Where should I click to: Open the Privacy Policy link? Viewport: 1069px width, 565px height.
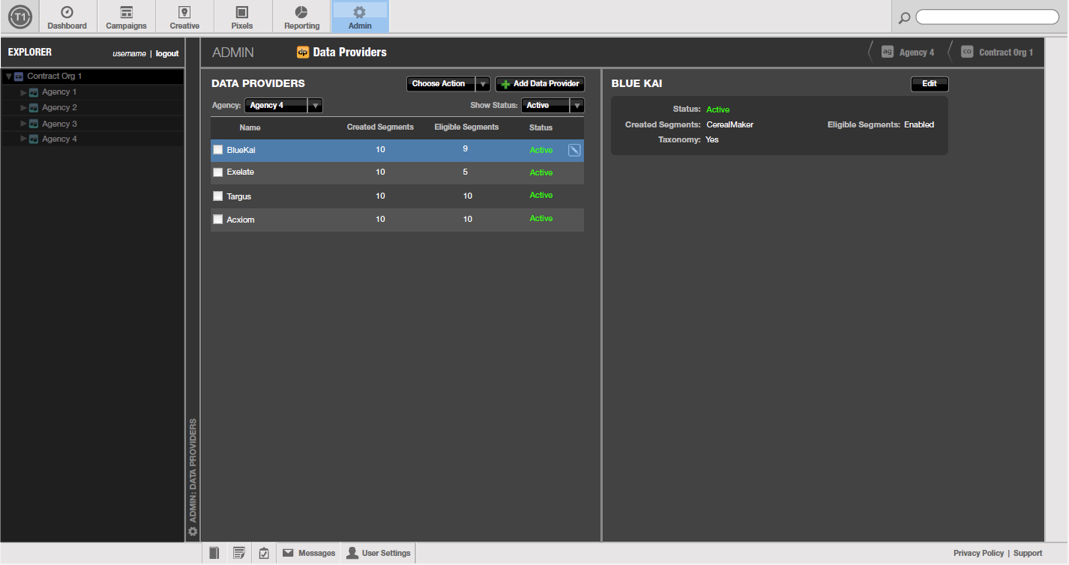pyautogui.click(x=978, y=553)
